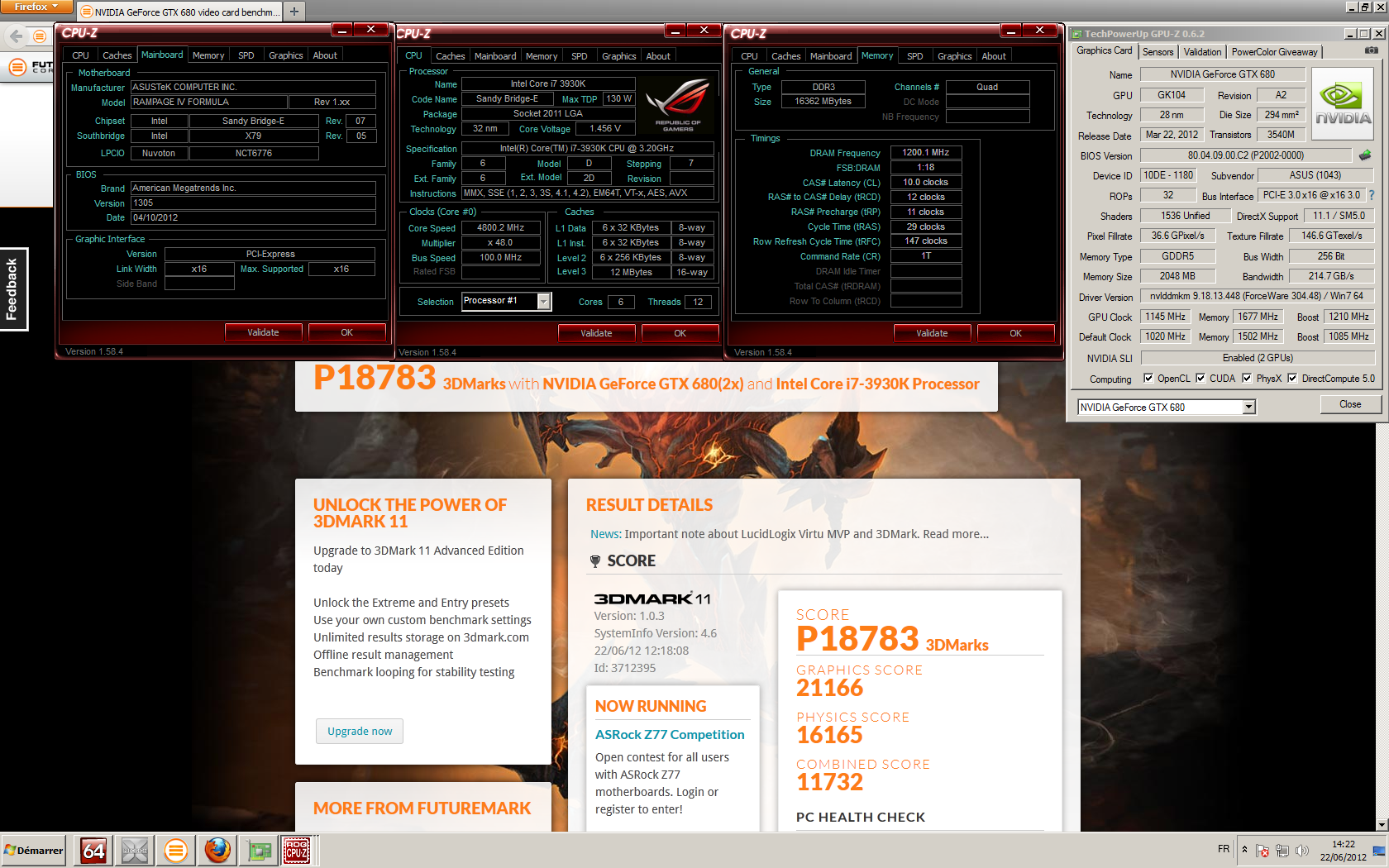This screenshot has height=868, width=1389.
Task: Click the FR language indicator
Action: (x=1224, y=849)
